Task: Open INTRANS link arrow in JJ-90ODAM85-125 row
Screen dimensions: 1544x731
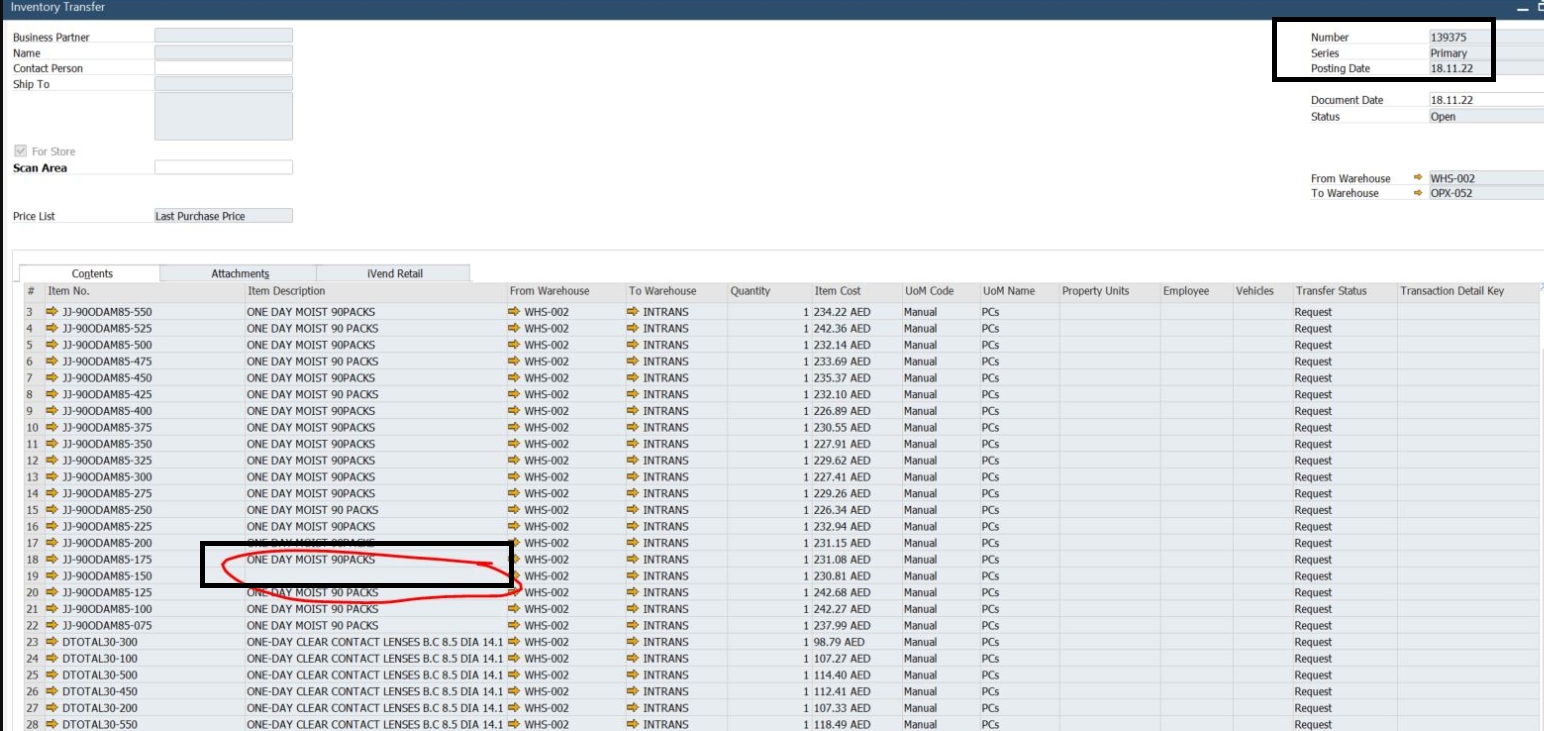Action: (x=633, y=592)
